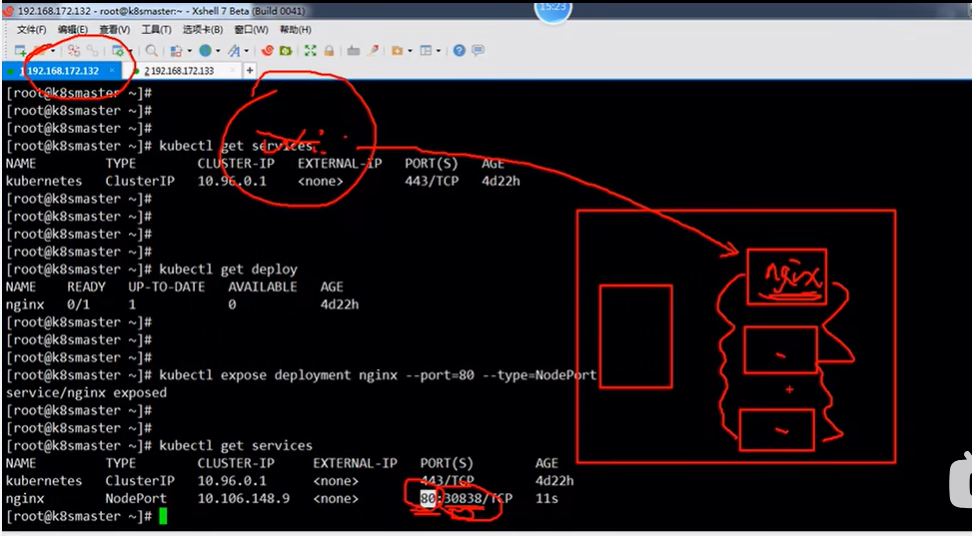The width and height of the screenshot is (972, 536).
Task: Close the 192.168.172.133 tab
Action: coord(232,71)
